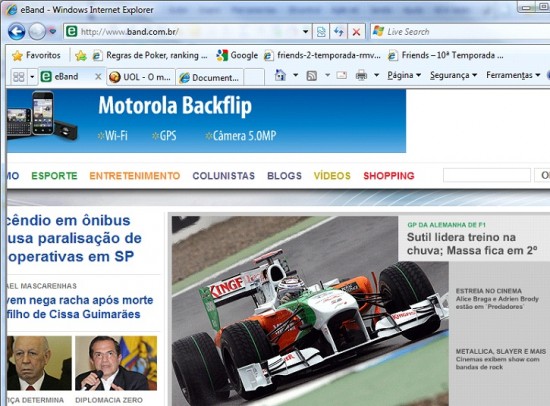Open METALLICA, SLAYER E MAIS story

coord(501,359)
